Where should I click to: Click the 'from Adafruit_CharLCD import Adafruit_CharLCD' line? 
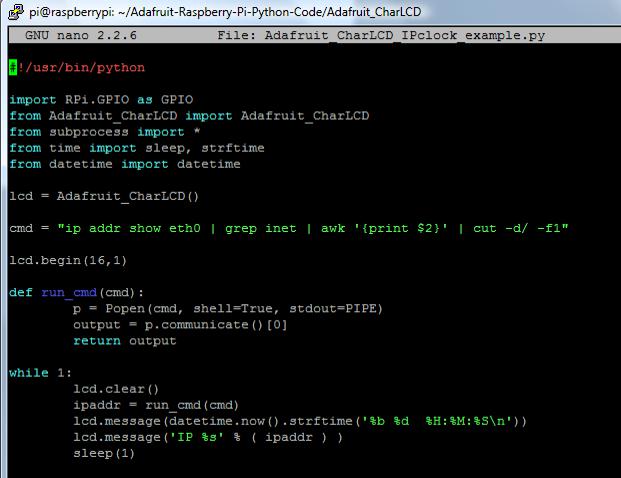[x=189, y=116]
